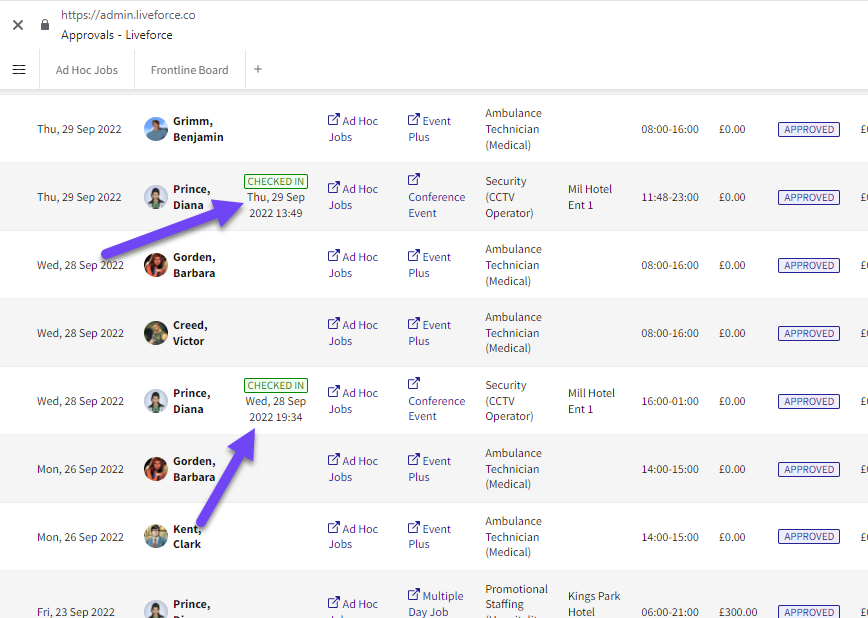
Task: Open Event Plus link in 26 Sep Gorden row
Action: click(429, 469)
